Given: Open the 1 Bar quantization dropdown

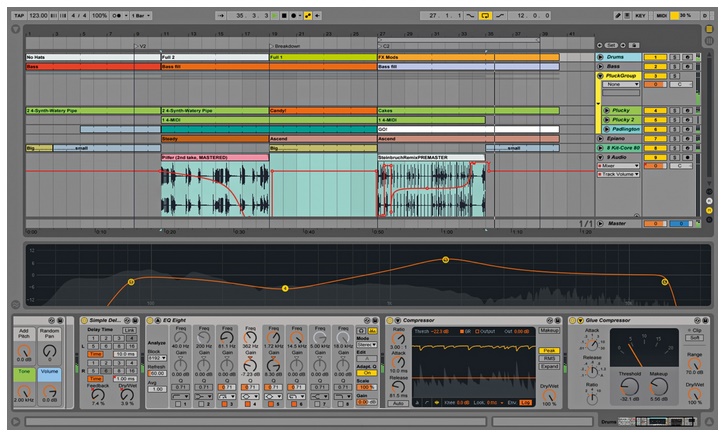Looking at the screenshot, I should pyautogui.click(x=143, y=17).
